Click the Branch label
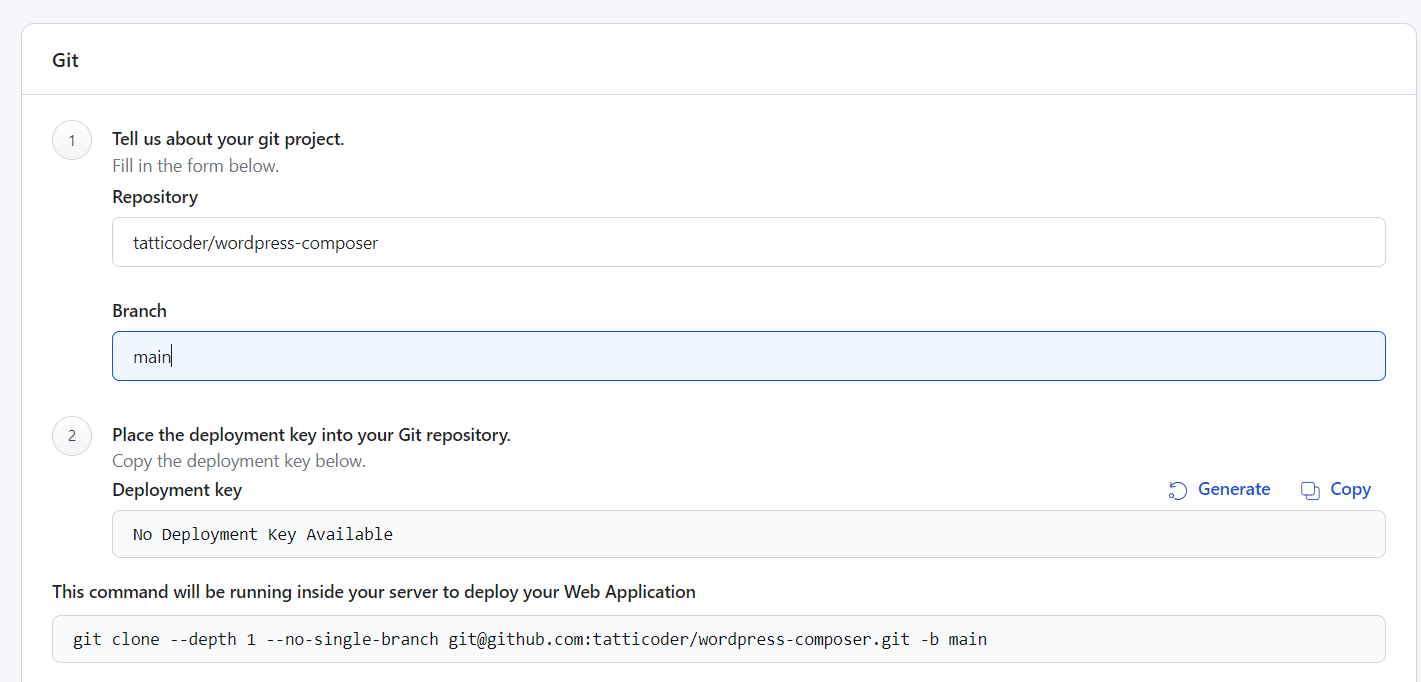 click(x=139, y=311)
